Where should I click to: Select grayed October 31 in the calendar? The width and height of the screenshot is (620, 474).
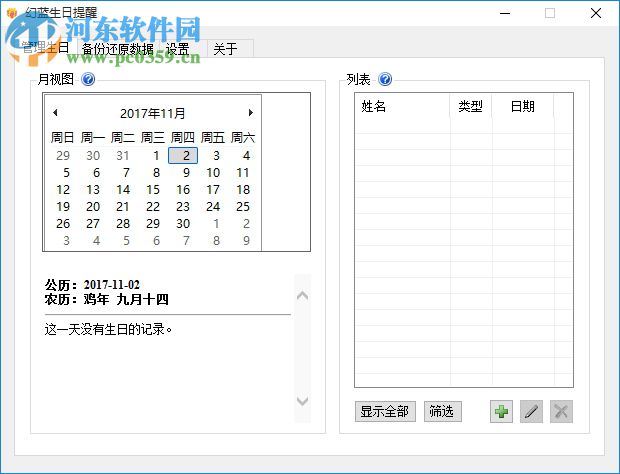point(123,156)
